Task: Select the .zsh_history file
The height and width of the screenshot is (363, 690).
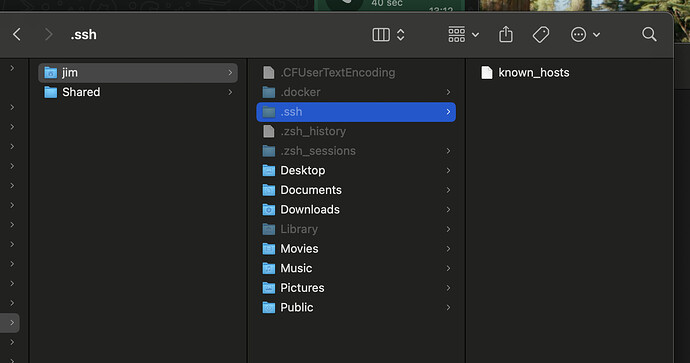Action: pyautogui.click(x=356, y=131)
